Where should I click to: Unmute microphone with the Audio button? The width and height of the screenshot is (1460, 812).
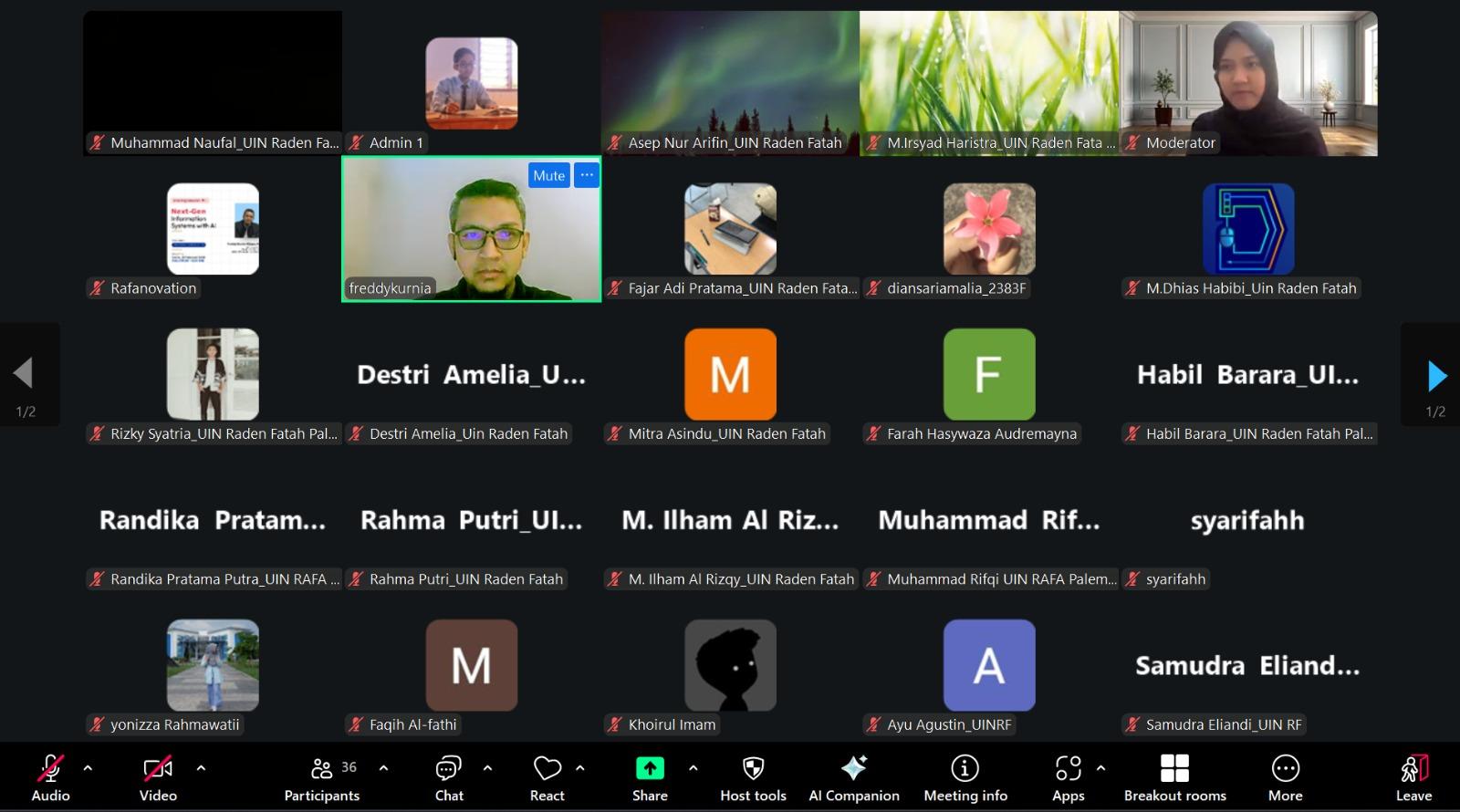(50, 777)
